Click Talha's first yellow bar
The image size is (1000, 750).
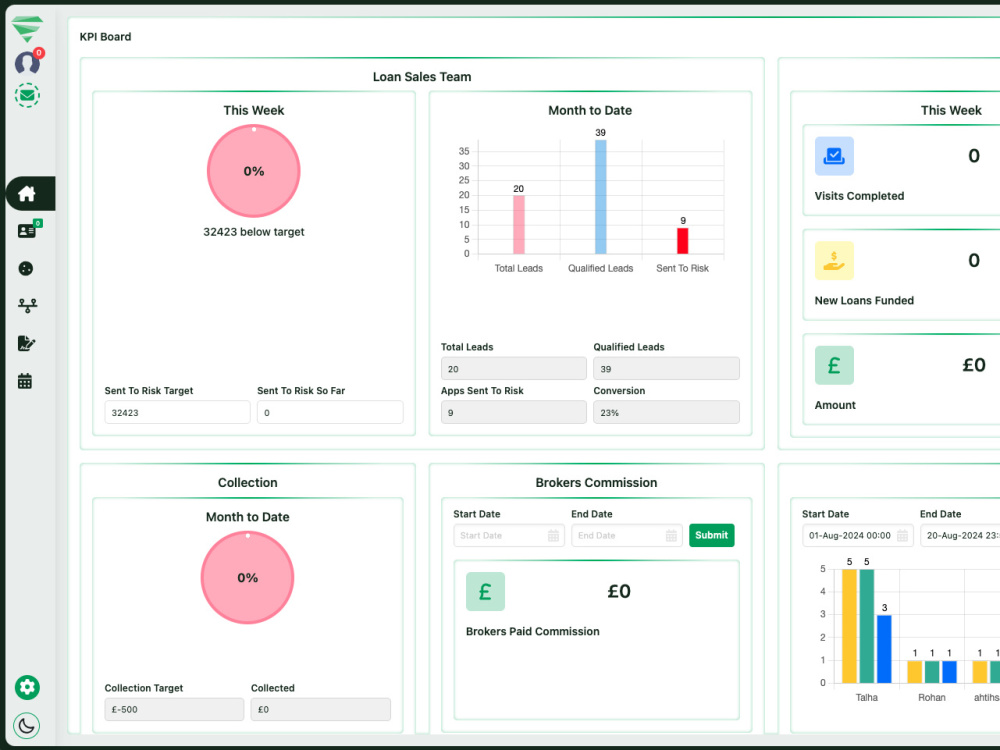click(849, 626)
